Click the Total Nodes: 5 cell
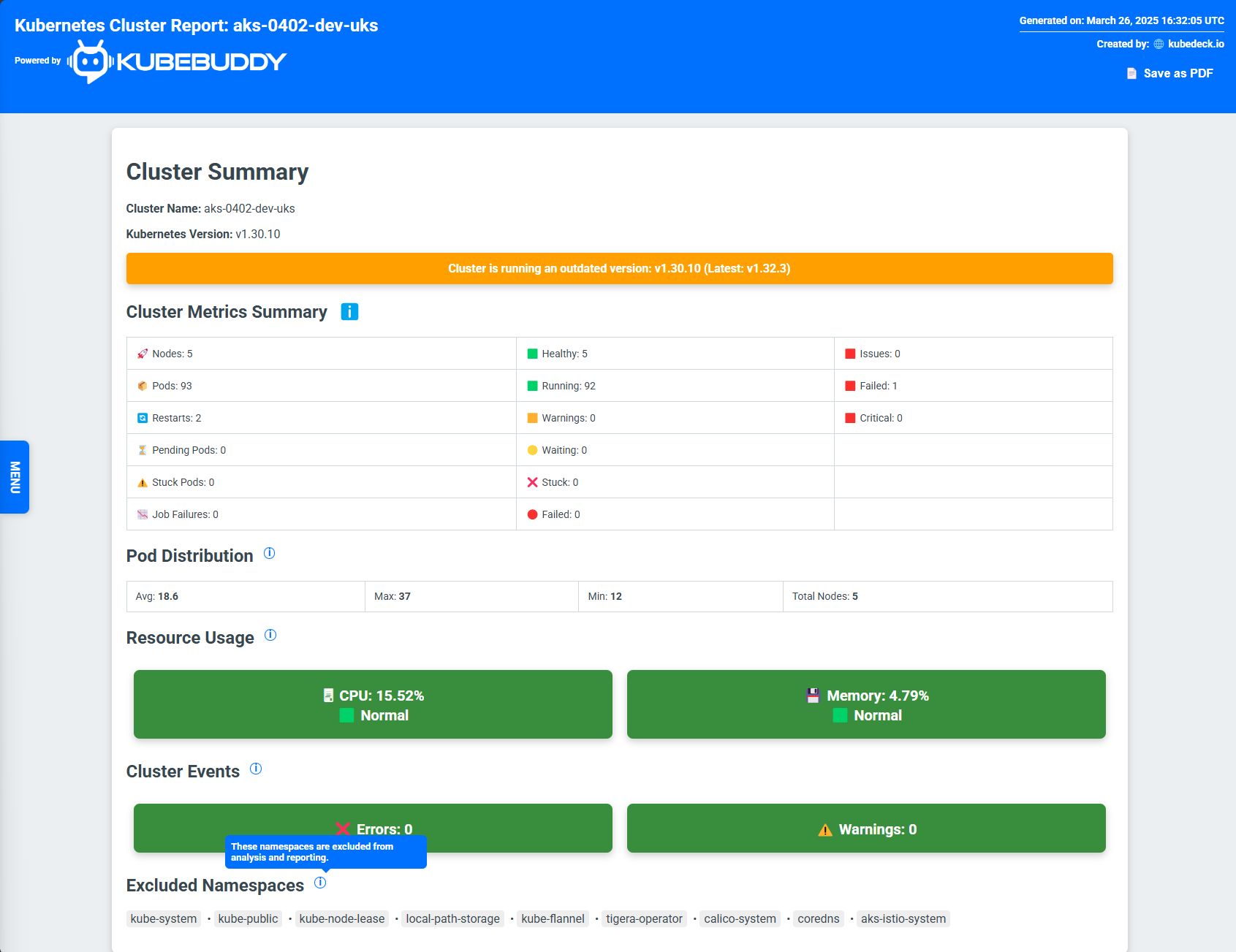The width and height of the screenshot is (1236, 952). [x=948, y=596]
